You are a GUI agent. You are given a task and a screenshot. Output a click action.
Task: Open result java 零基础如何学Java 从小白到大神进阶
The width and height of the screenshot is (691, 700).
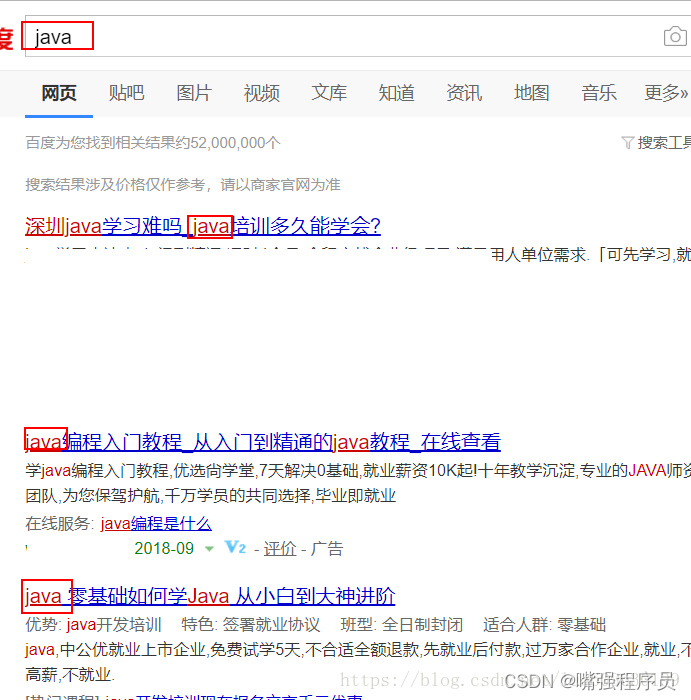point(210,596)
